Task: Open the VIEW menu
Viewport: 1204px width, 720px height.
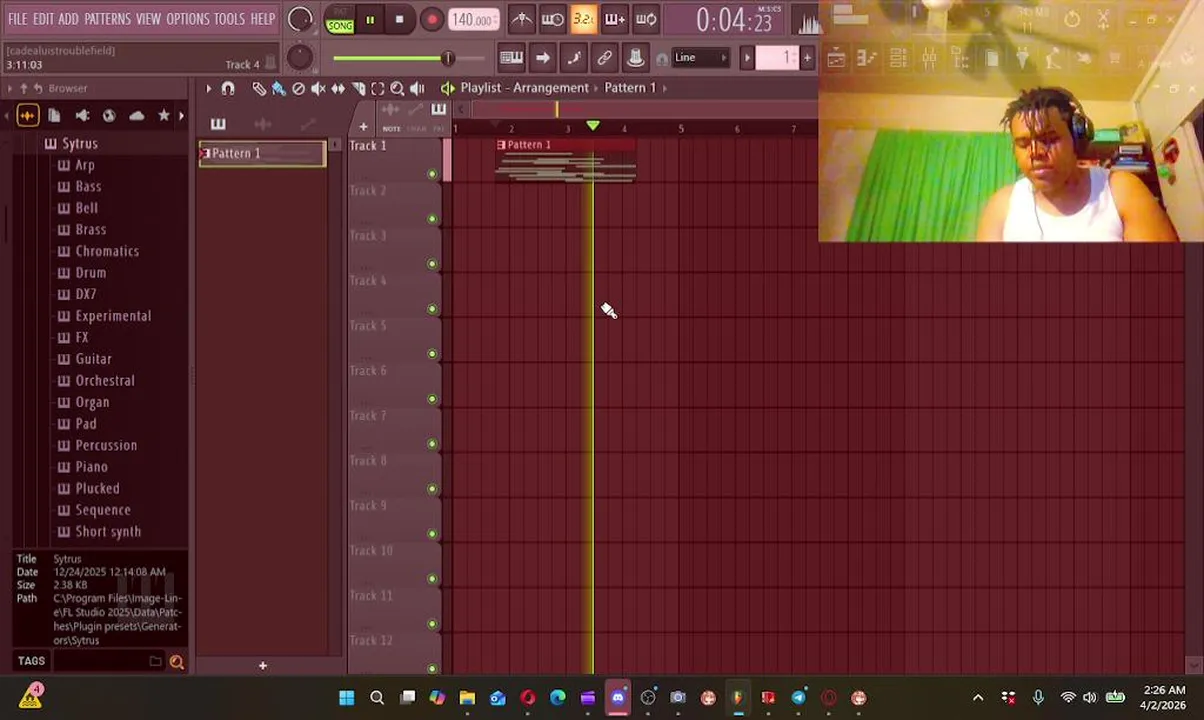Action: (148, 19)
